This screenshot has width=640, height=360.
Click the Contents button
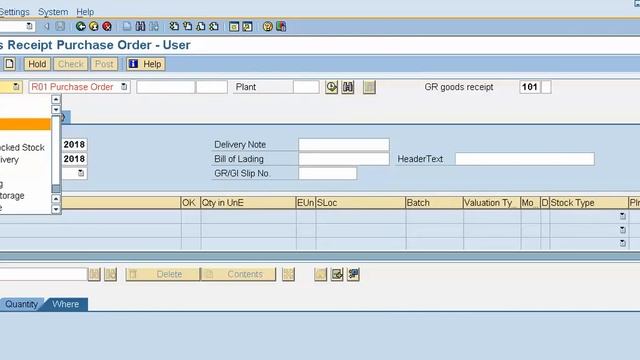(x=238, y=274)
